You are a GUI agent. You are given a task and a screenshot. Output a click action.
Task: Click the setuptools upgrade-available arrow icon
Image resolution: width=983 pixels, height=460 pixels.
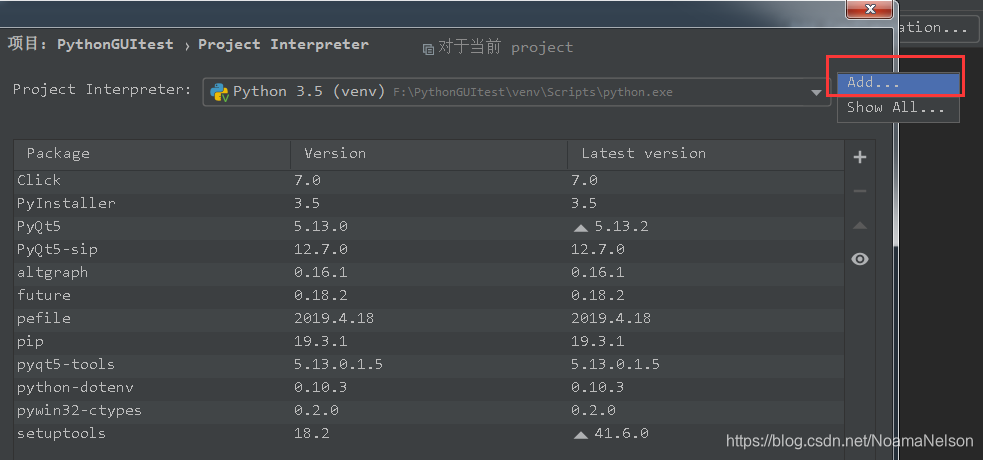pos(580,434)
